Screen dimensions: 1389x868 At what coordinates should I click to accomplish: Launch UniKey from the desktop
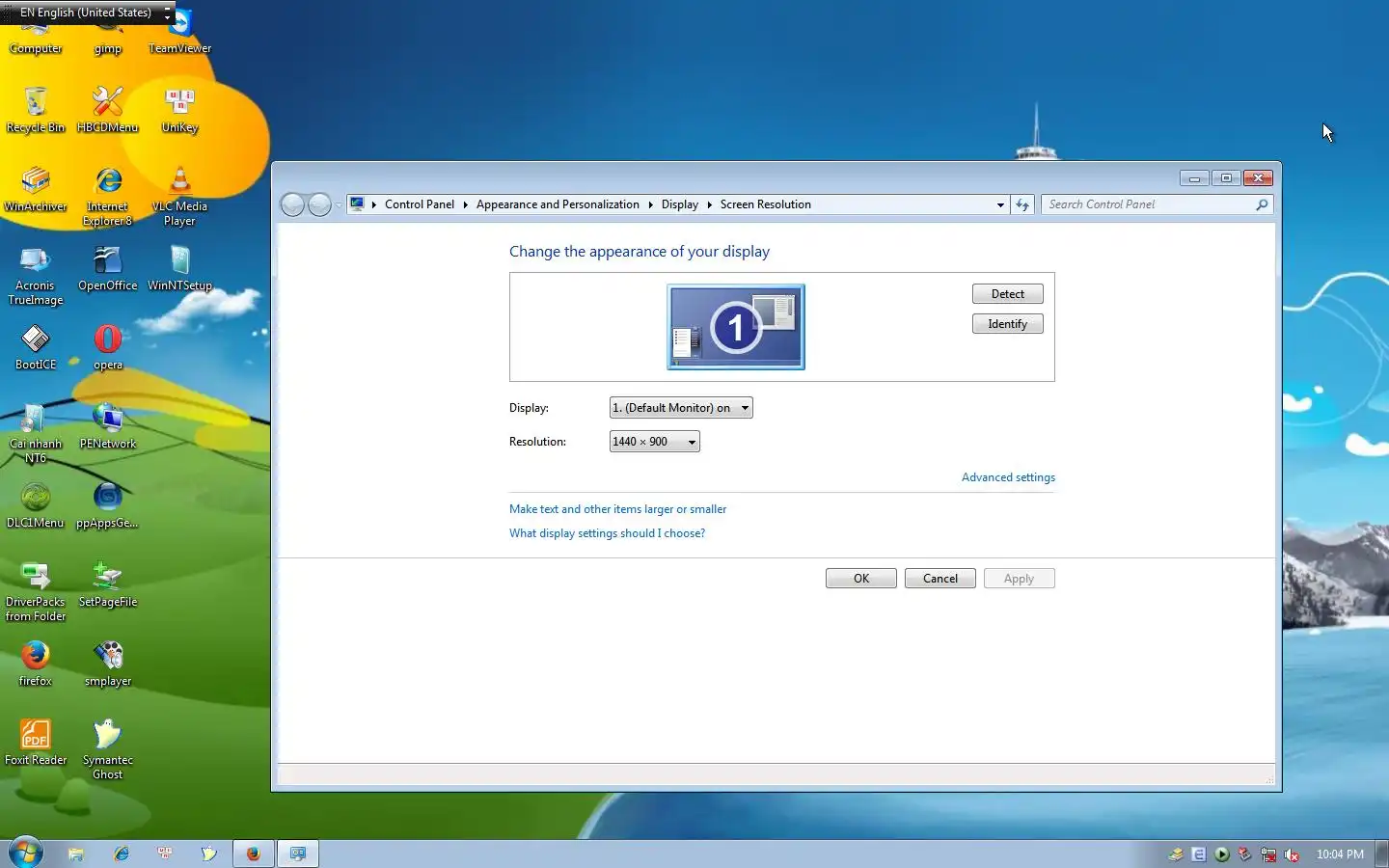(179, 109)
